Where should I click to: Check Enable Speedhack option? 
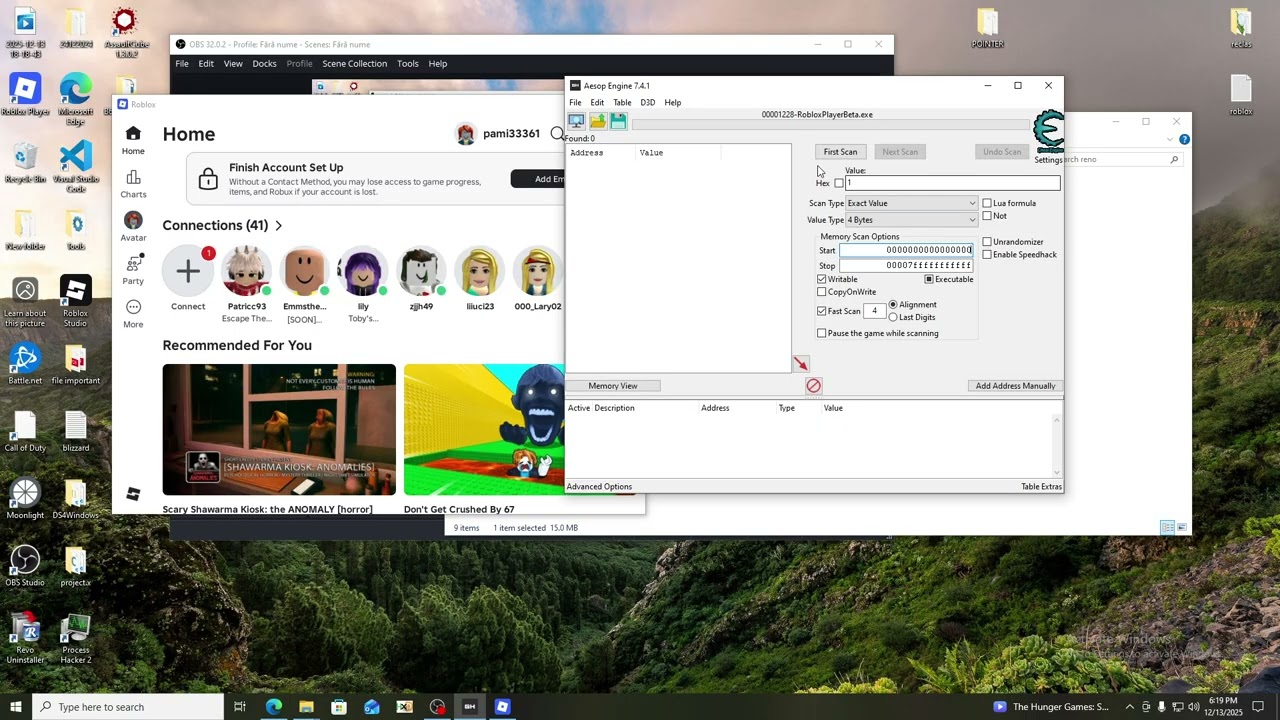tap(987, 255)
